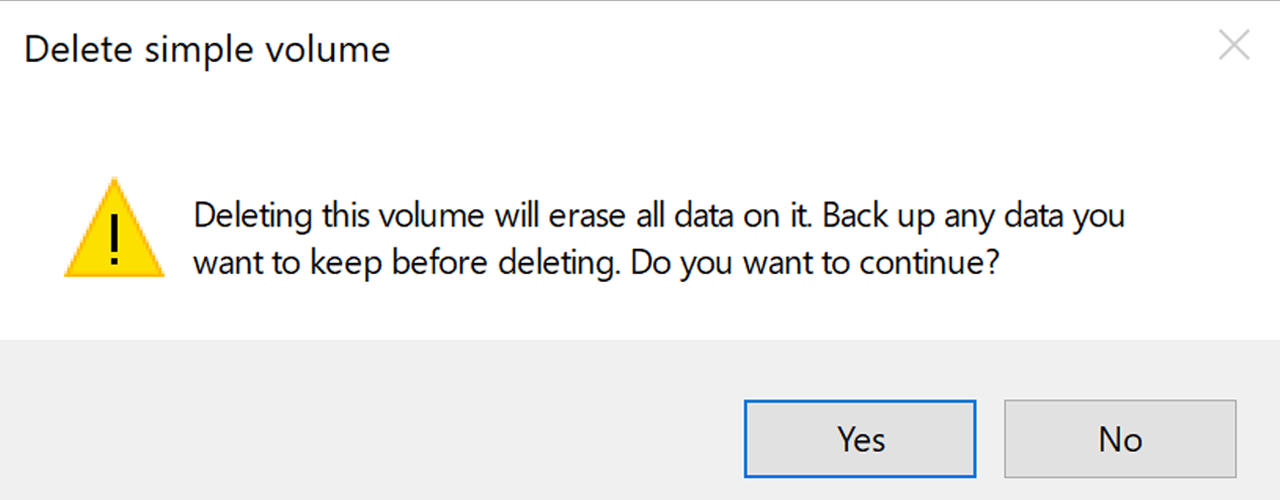Screen dimensions: 1280x500
Task: Dismiss the dialog using the X icon
Action: click(x=1235, y=46)
